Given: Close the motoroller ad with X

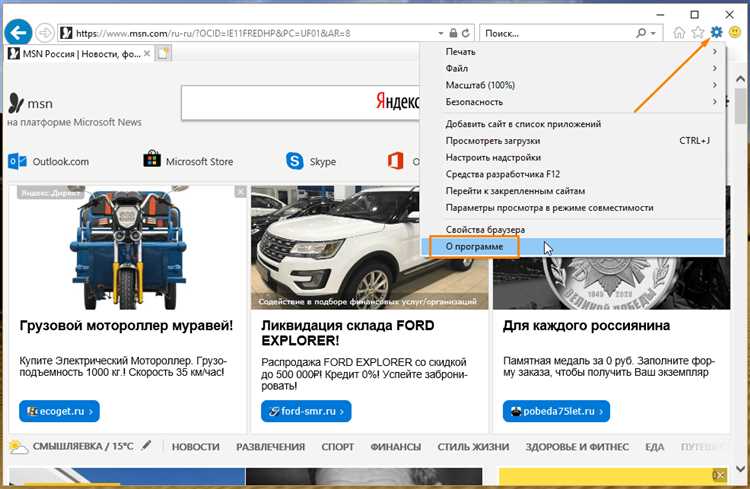Looking at the screenshot, I should (x=240, y=191).
